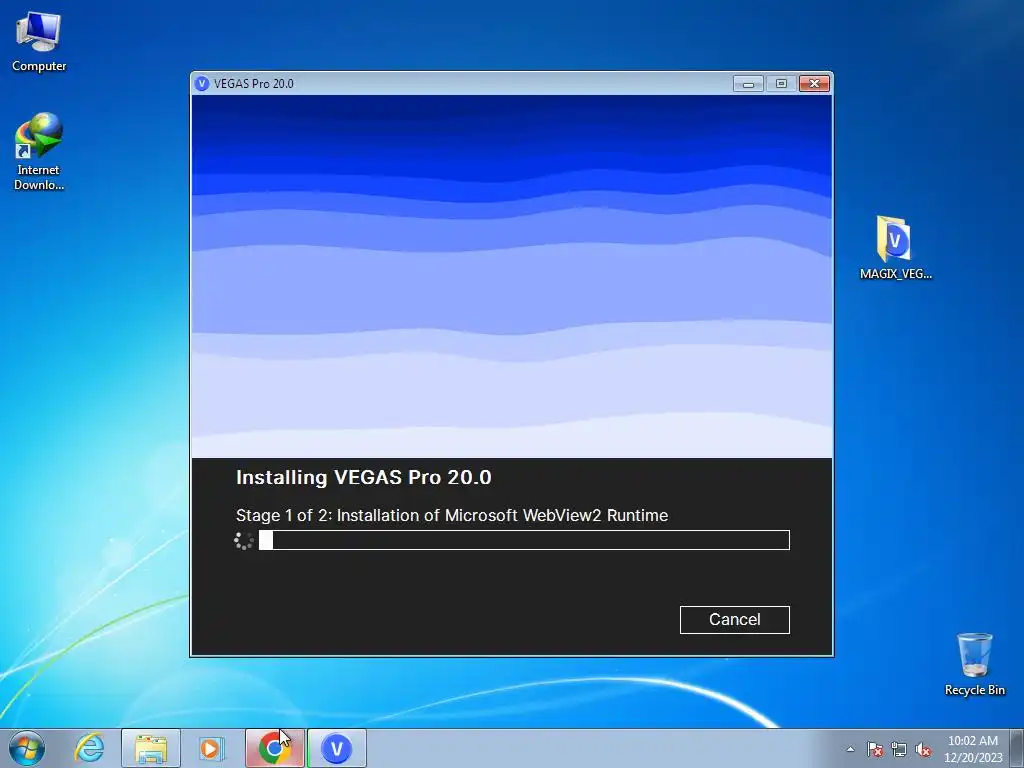Select the Internet Download Manager desktop shortcut
The image size is (1024, 768).
coord(39,152)
